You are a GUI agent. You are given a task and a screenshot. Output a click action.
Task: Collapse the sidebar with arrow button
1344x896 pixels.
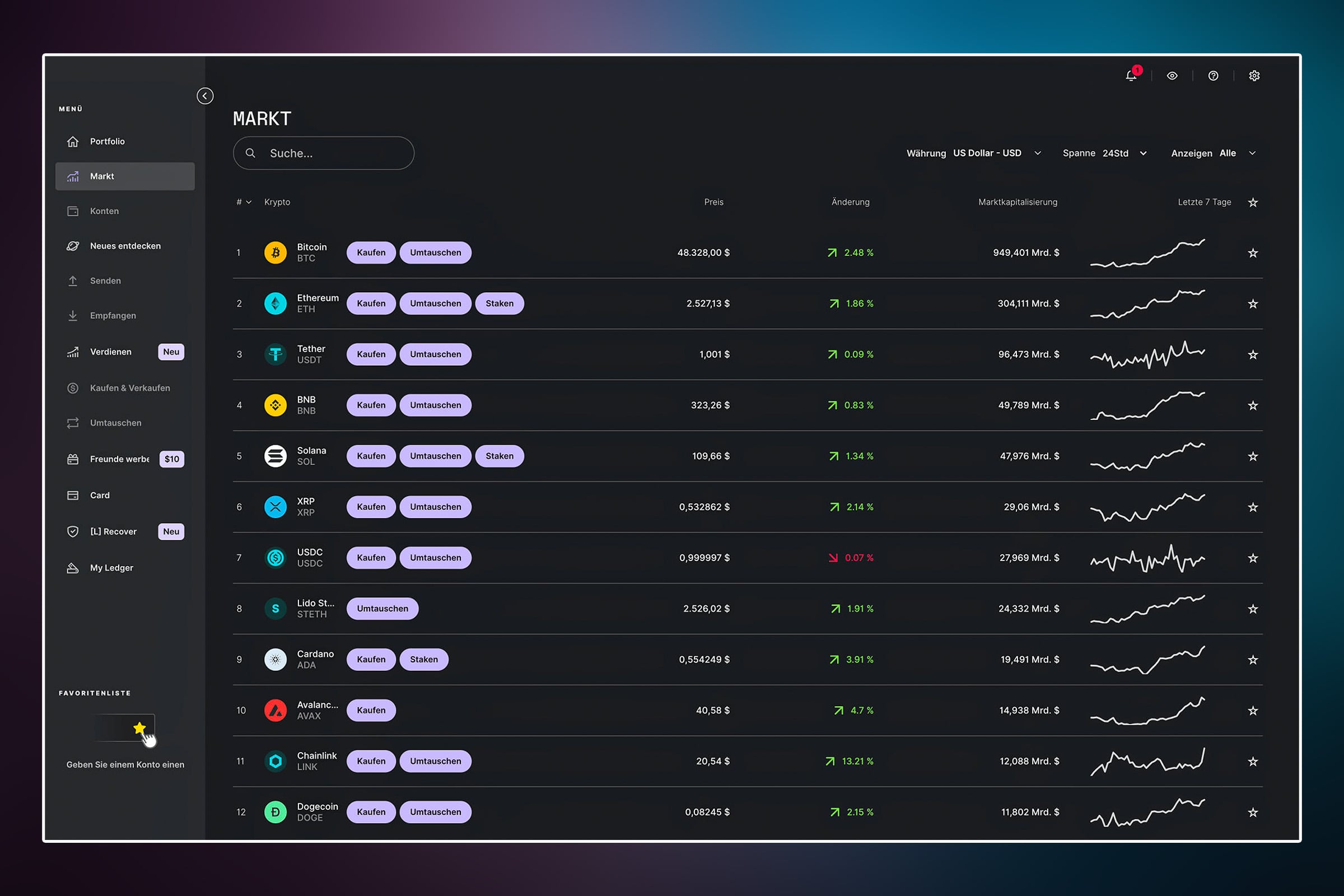205,96
